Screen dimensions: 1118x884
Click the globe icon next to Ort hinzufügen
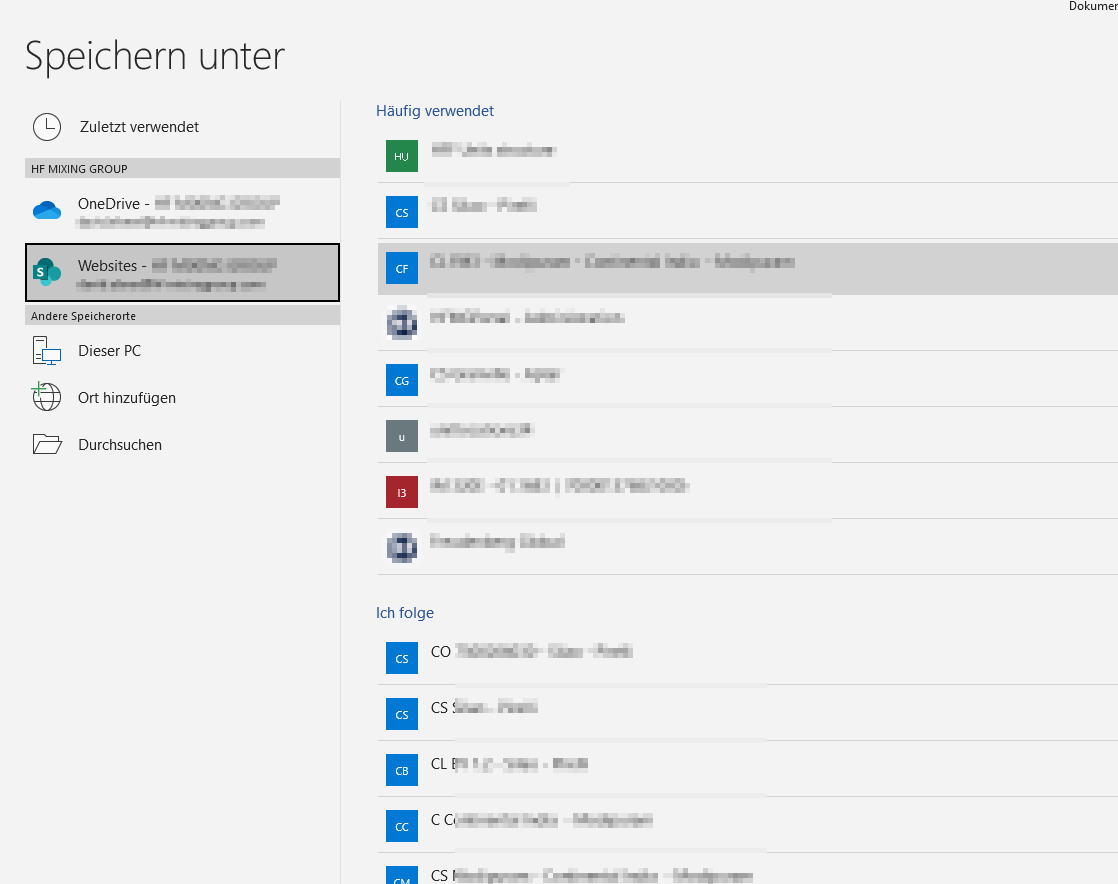tap(46, 397)
